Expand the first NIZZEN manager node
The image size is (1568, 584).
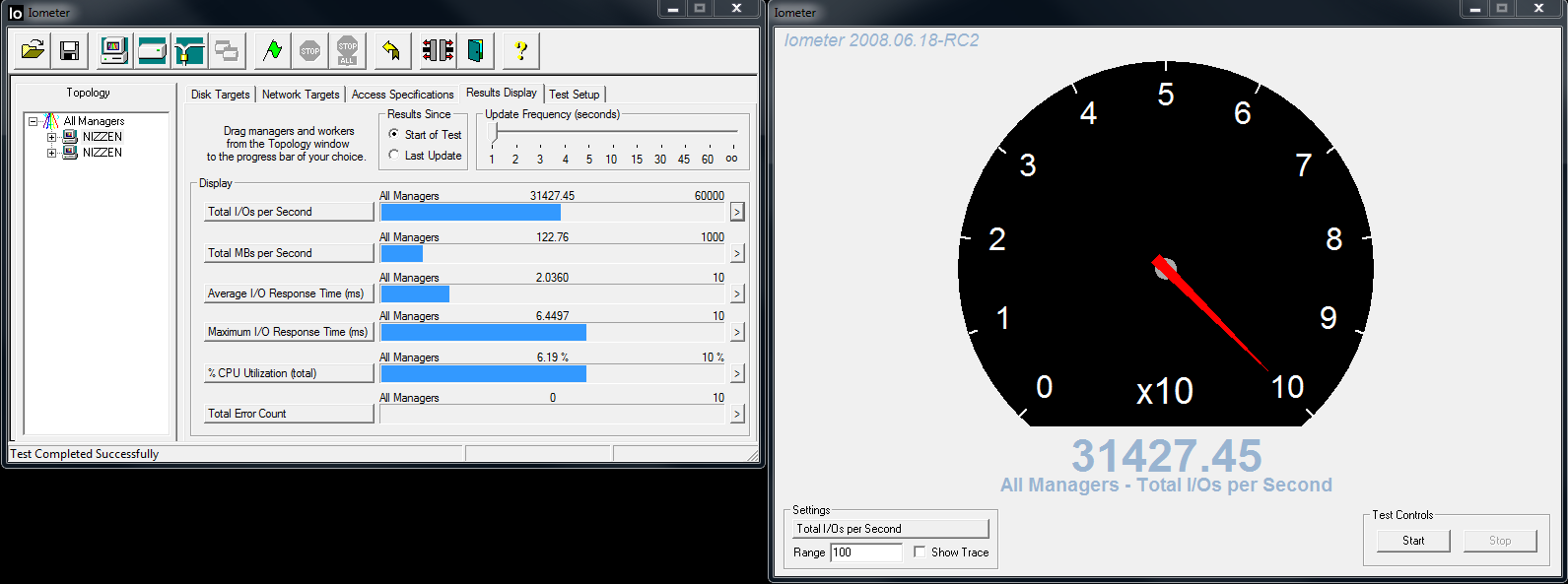(x=52, y=137)
